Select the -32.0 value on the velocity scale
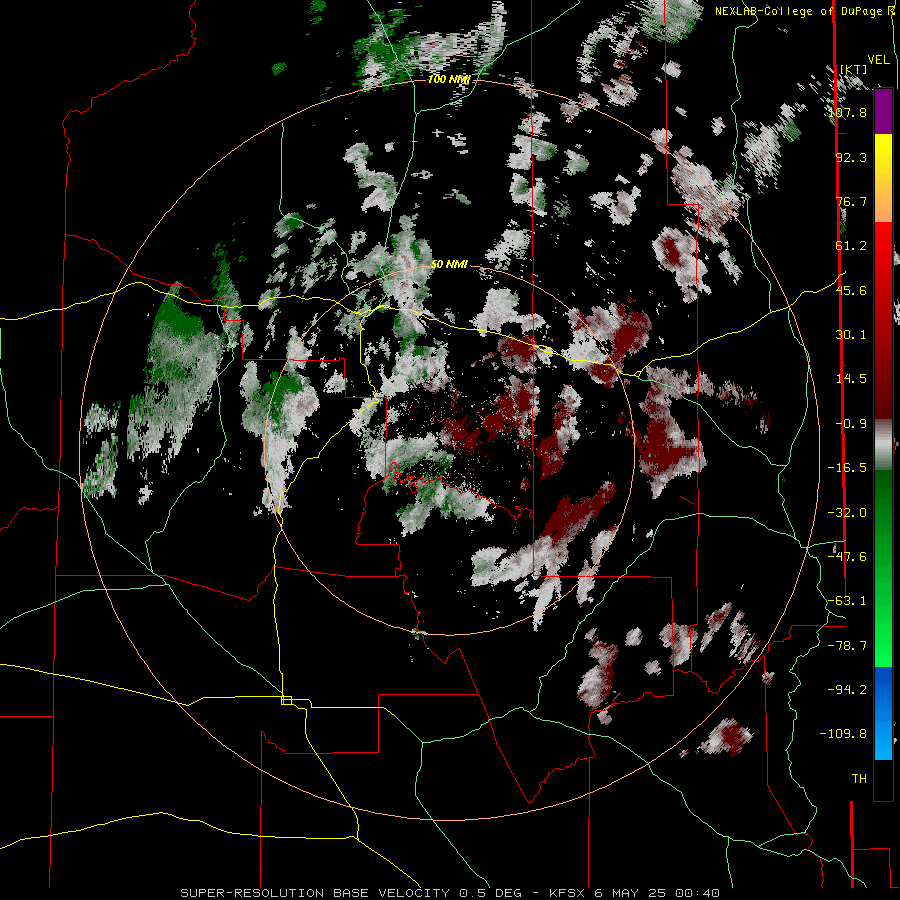 click(848, 513)
